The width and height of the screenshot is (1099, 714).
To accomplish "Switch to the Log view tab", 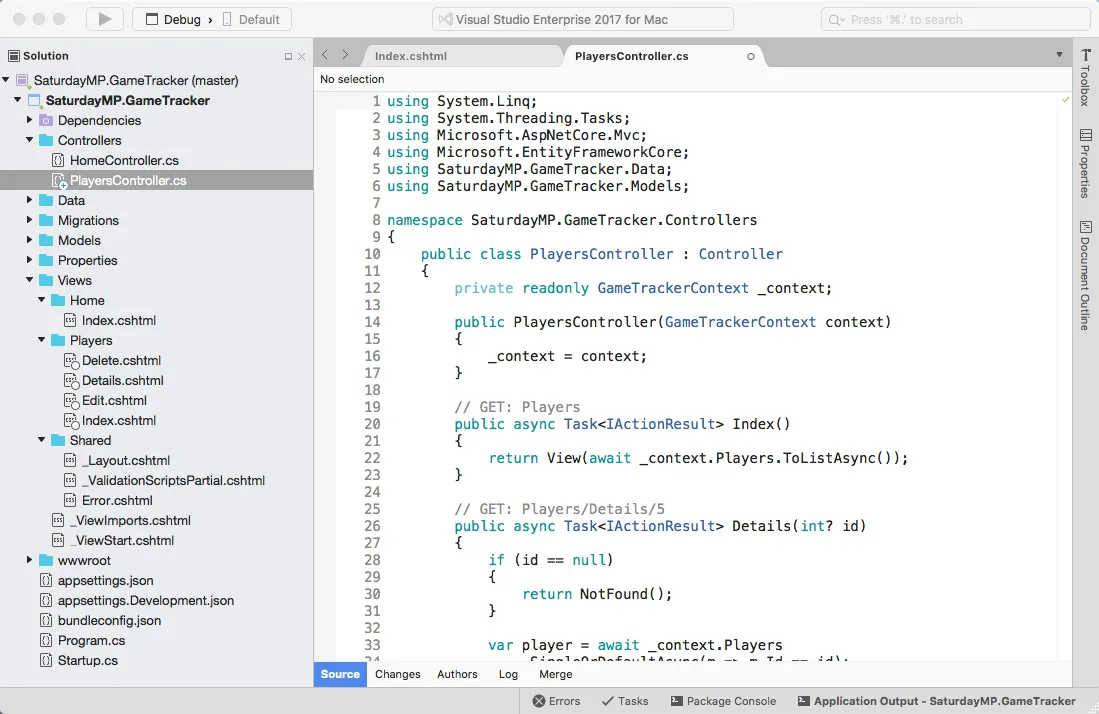I will pos(508,674).
